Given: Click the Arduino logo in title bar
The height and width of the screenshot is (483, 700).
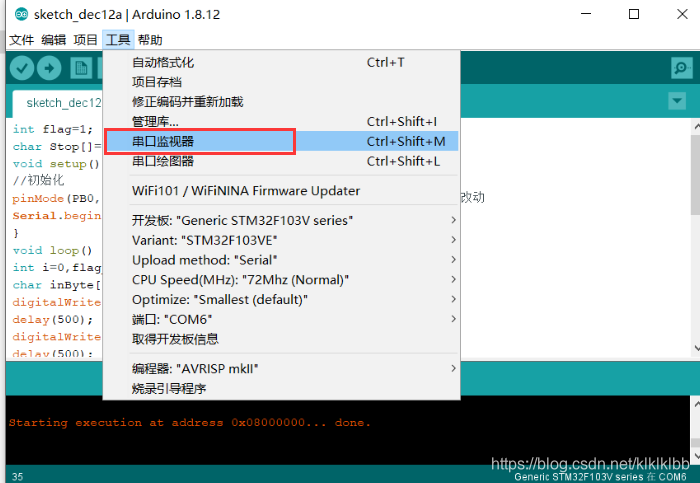Looking at the screenshot, I should [x=21, y=14].
